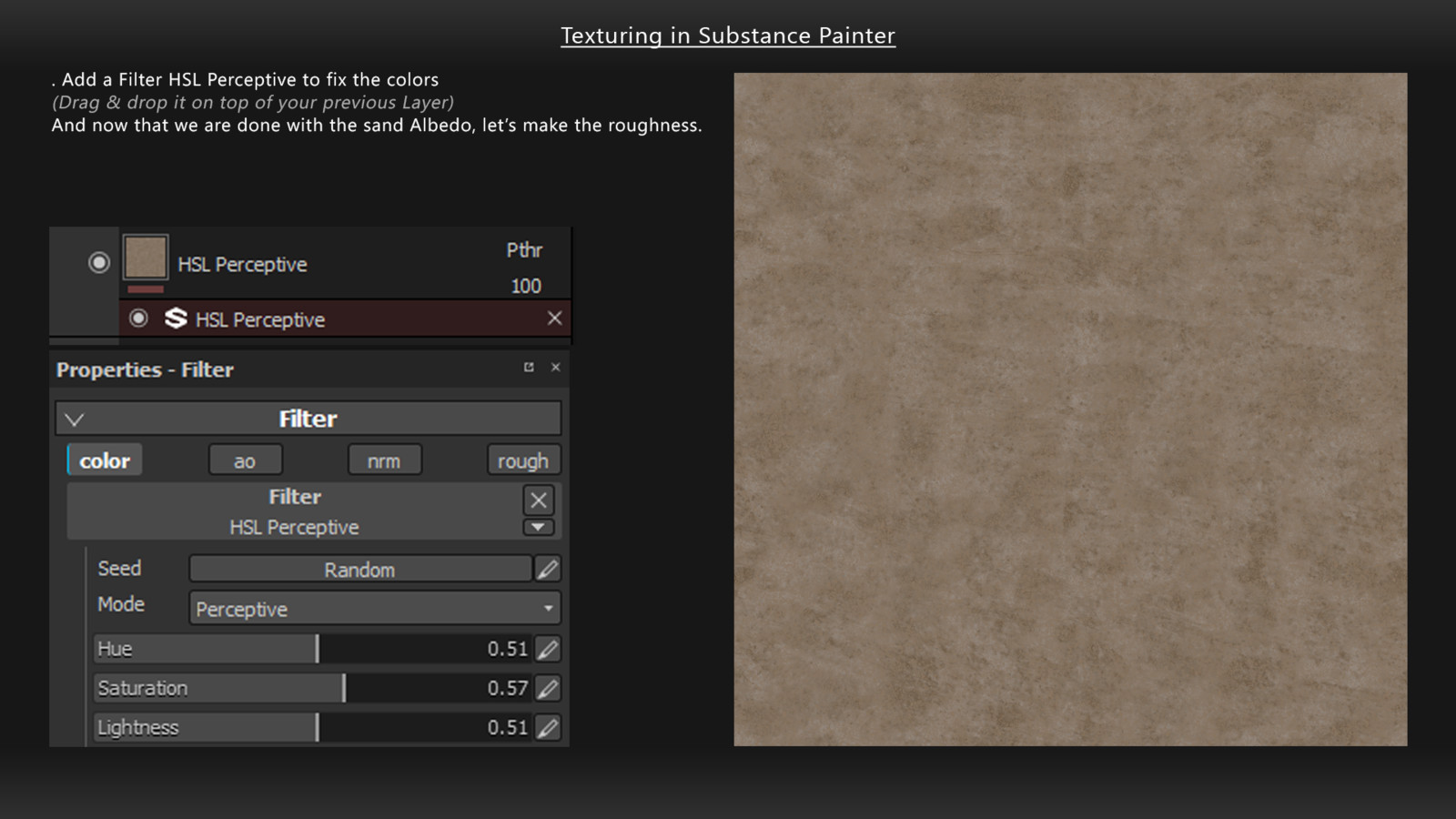Edit the Seed value with pencil icon
The width and height of the screenshot is (1456, 819).
(x=548, y=570)
